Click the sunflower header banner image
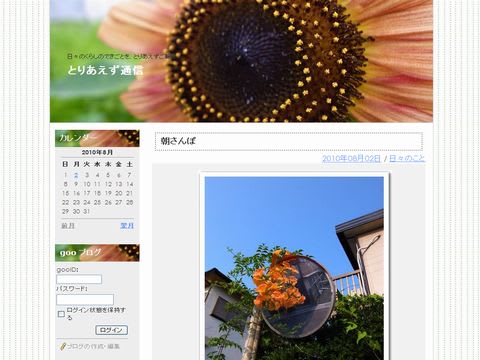 241,61
